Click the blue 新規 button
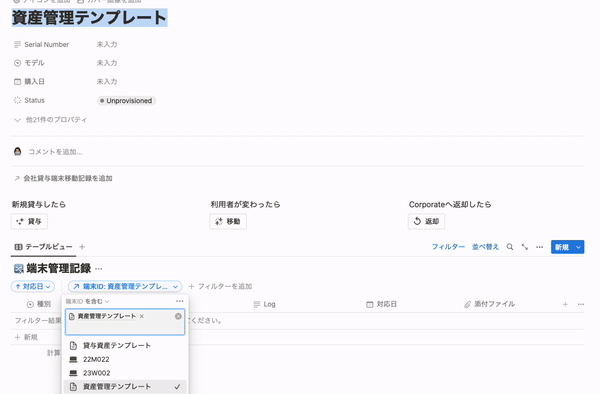The width and height of the screenshot is (600, 394). pos(562,247)
